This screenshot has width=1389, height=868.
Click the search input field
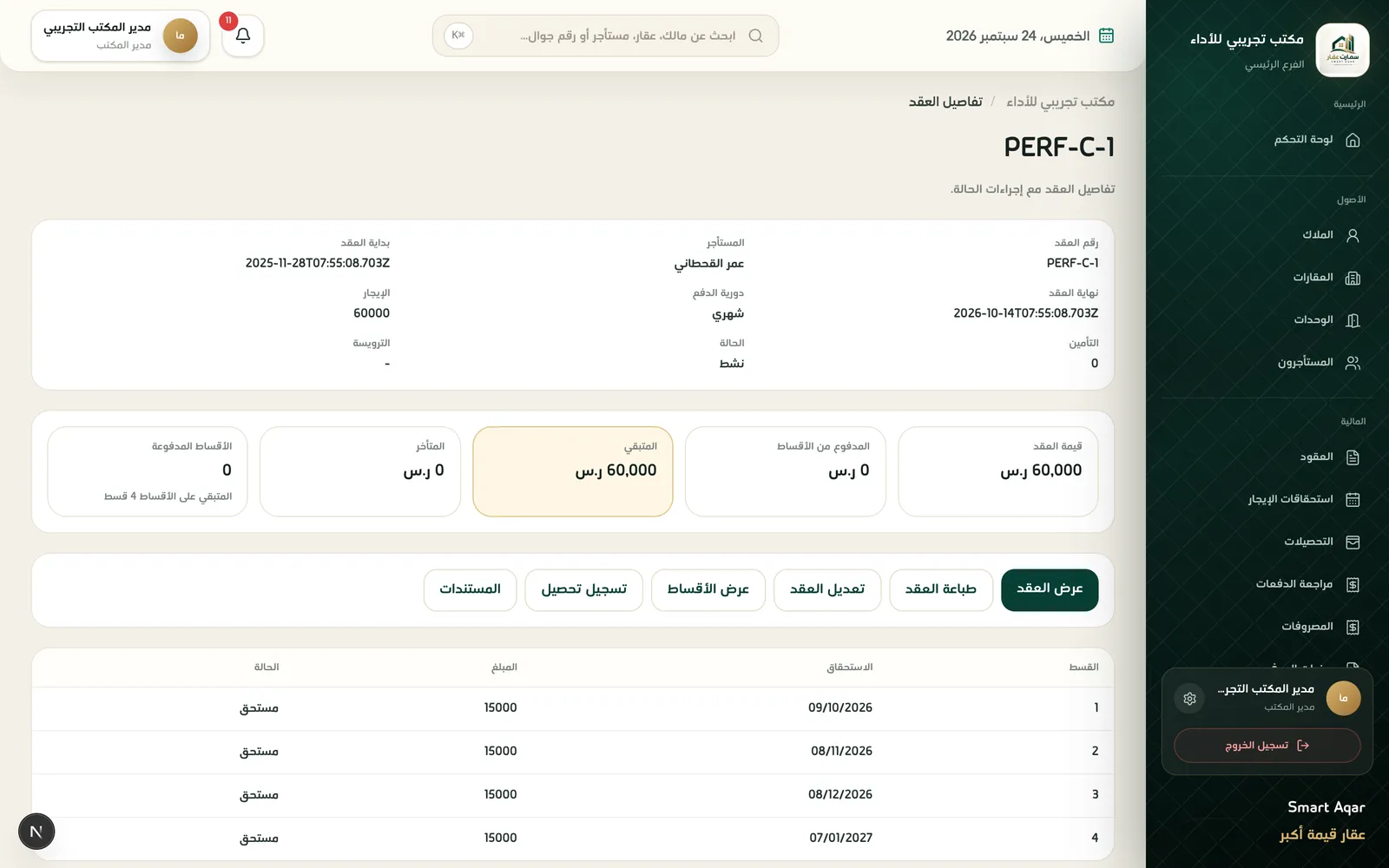point(605,36)
